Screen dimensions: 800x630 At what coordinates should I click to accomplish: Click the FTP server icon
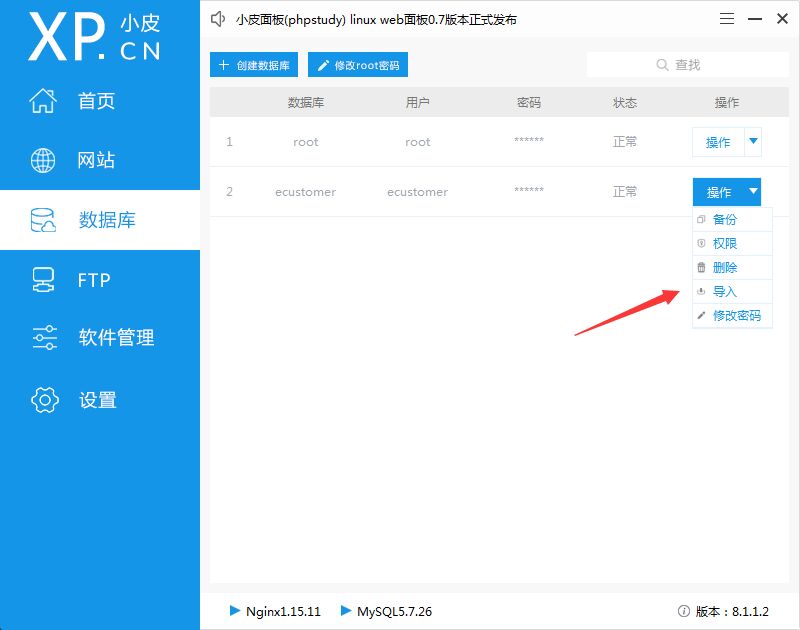tap(43, 280)
